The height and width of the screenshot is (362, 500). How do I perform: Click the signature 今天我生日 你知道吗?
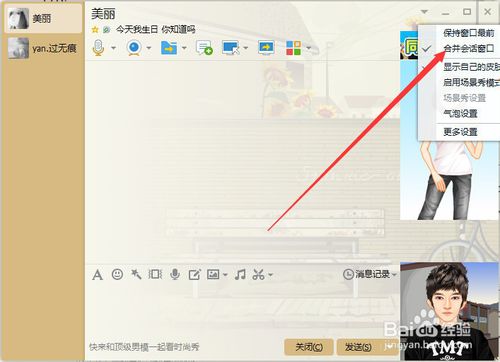[x=155, y=30]
